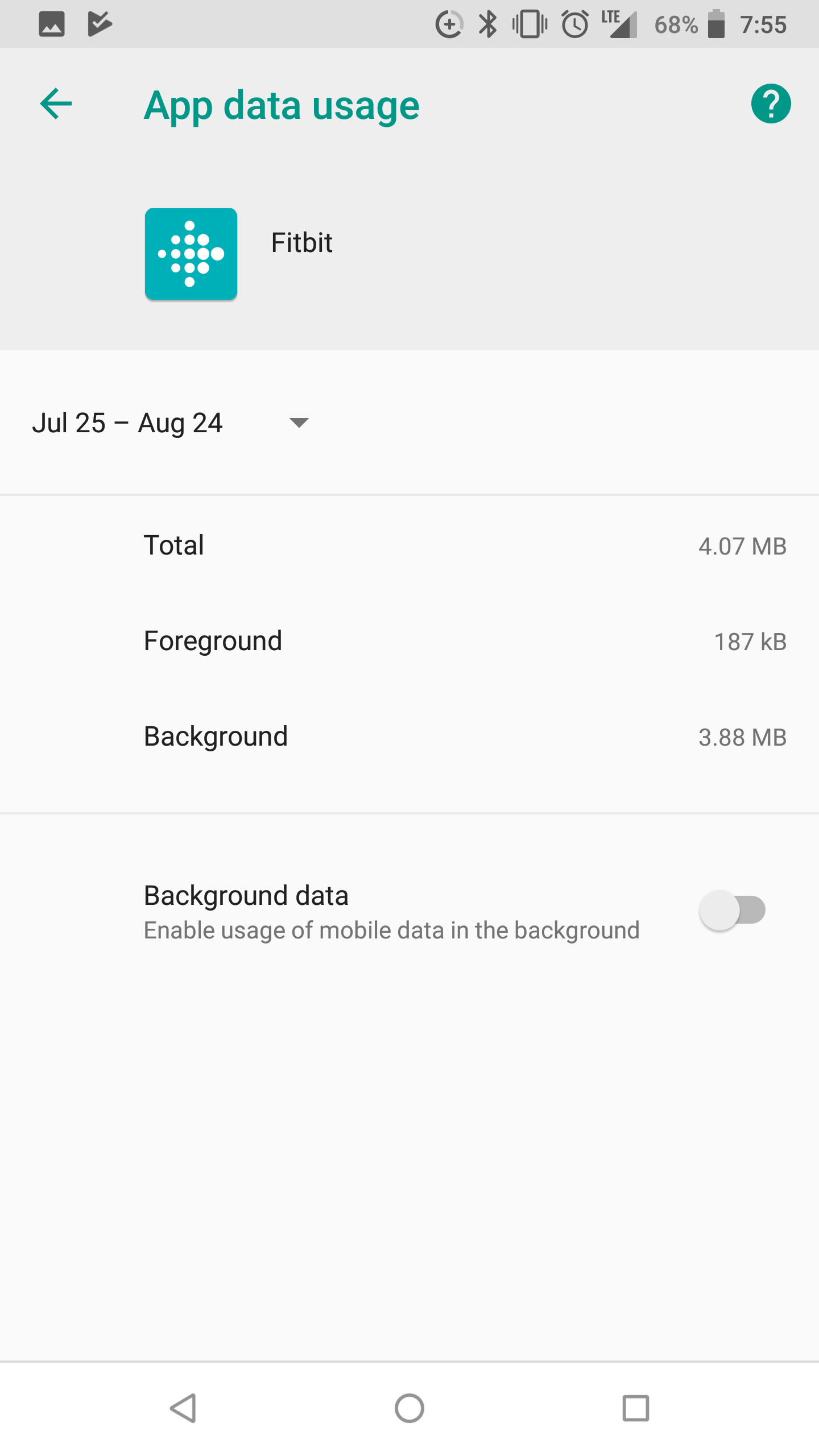
Task: Tap the image notification icon
Action: 51,24
